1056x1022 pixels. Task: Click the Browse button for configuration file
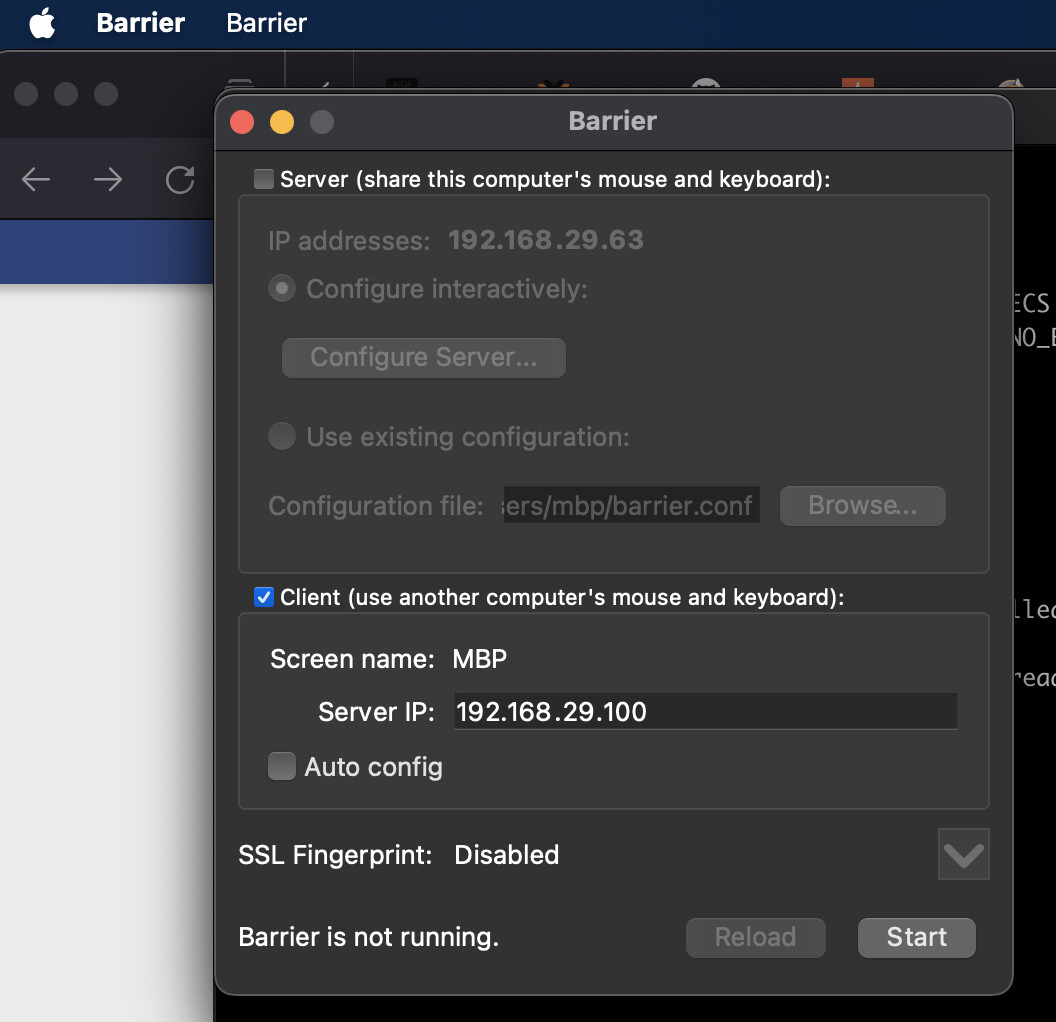pos(862,505)
